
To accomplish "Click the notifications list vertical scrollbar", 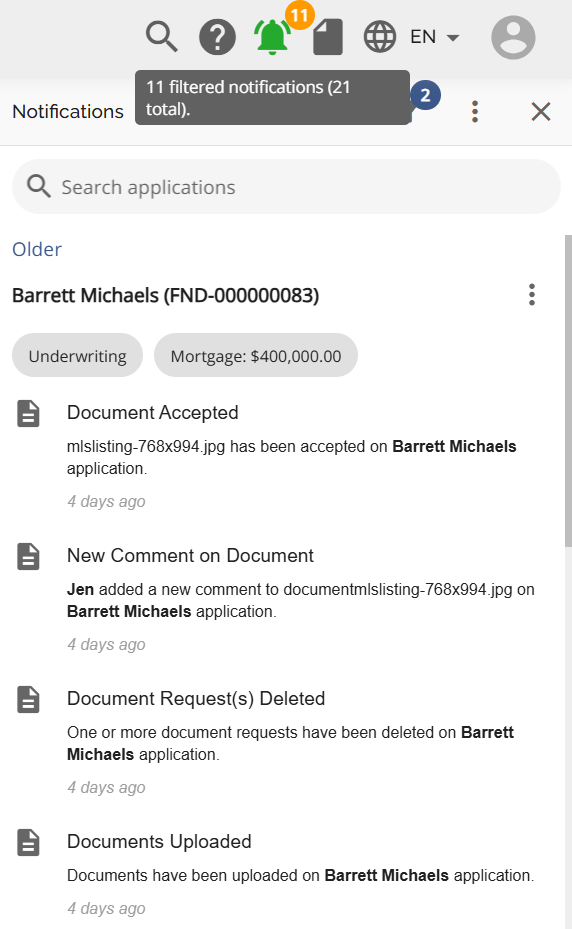I will click(x=568, y=391).
